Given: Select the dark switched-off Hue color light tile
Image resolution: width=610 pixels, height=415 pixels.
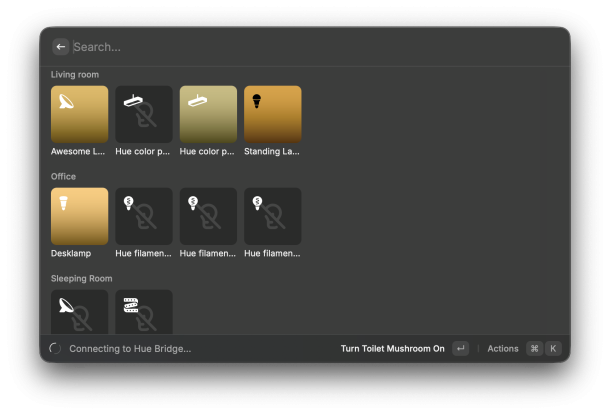Looking at the screenshot, I should (144, 114).
